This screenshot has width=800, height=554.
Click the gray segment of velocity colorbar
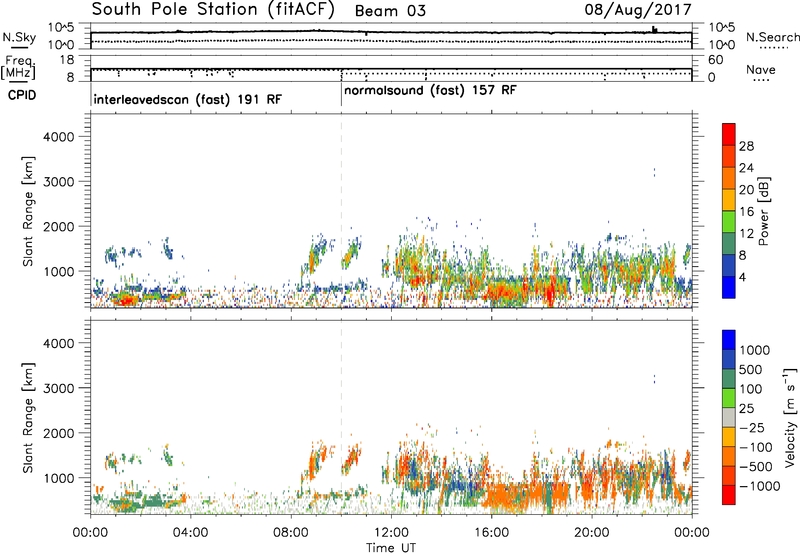(x=729, y=417)
